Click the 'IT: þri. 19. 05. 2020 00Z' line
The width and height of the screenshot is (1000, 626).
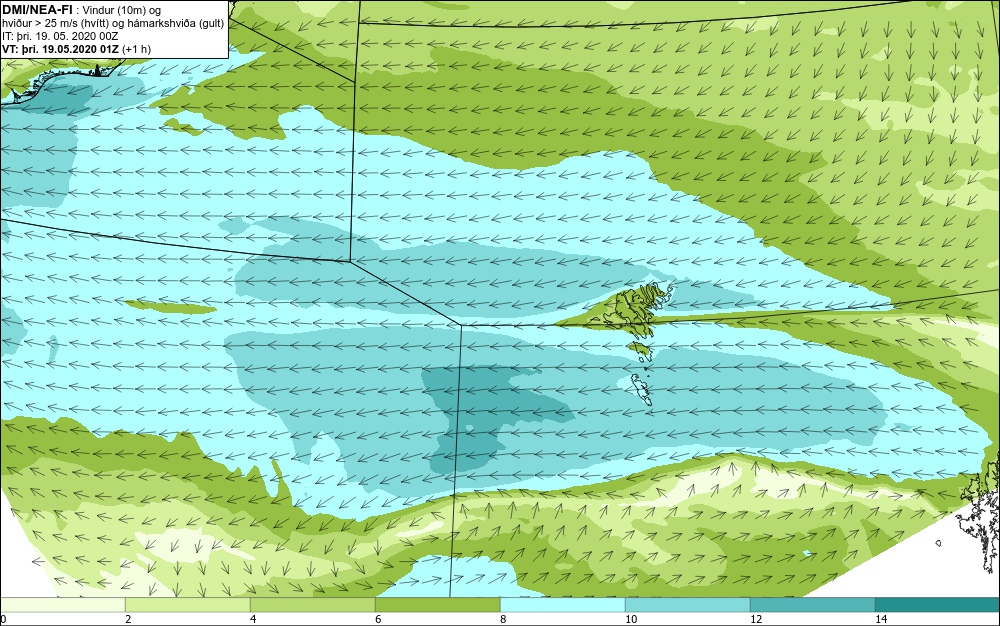[60, 36]
